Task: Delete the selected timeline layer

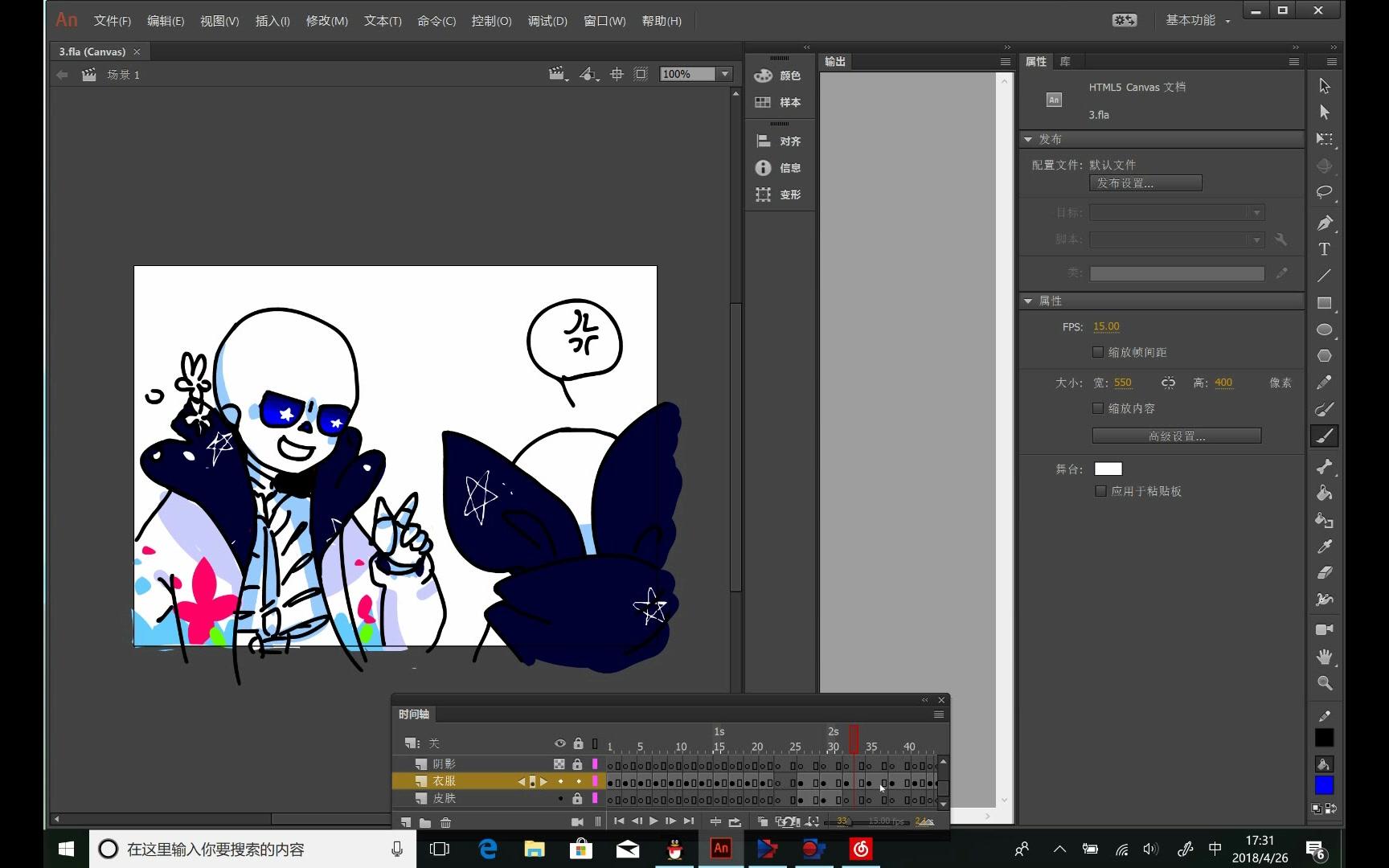Action: 445,822
